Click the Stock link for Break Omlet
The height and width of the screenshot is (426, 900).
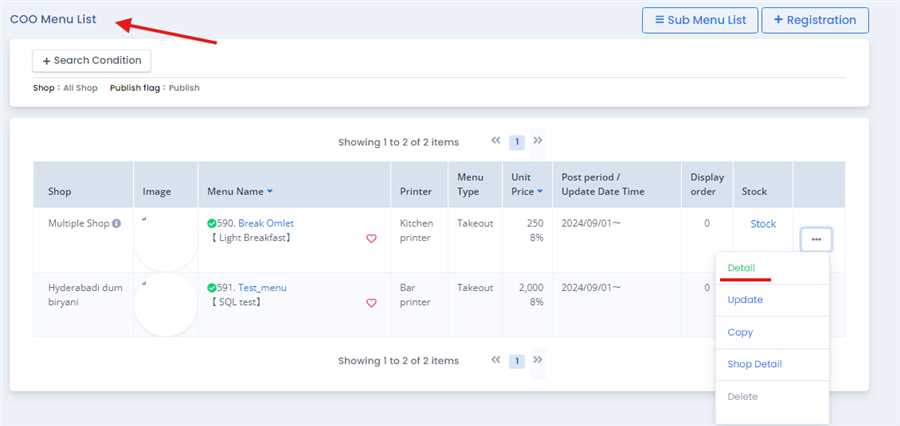763,224
